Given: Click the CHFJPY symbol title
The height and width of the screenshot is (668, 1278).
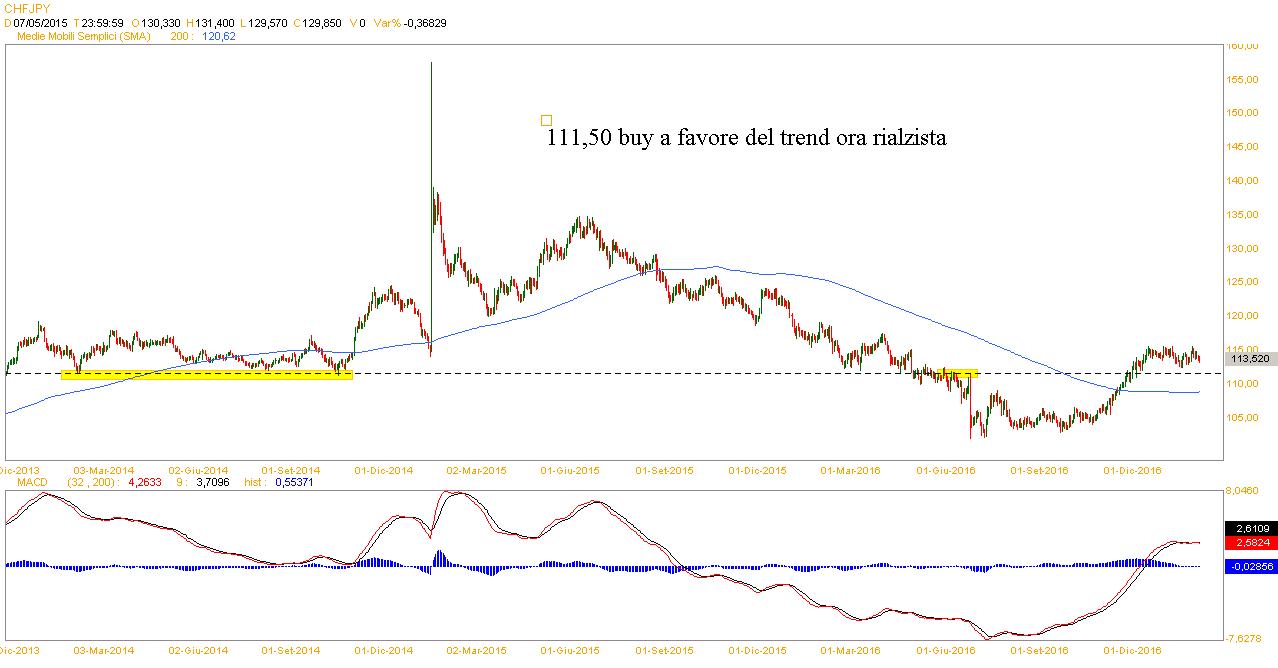Looking at the screenshot, I should (27, 9).
